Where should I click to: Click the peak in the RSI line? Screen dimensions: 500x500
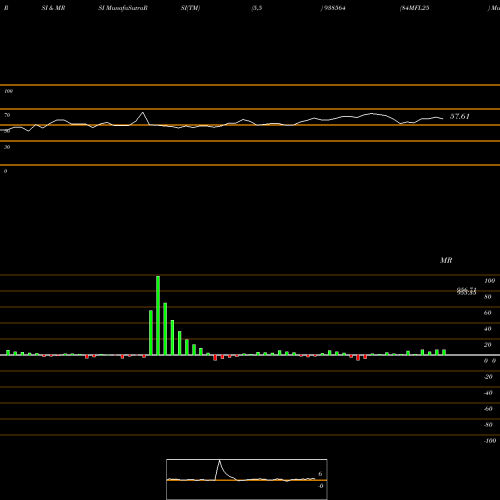[x=143, y=113]
